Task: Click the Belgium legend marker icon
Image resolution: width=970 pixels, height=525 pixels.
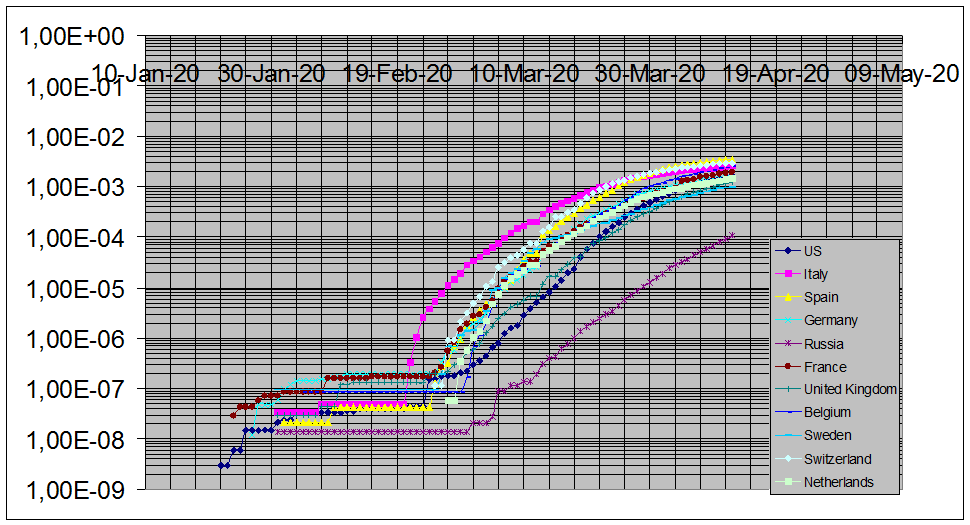Action: click(788, 412)
